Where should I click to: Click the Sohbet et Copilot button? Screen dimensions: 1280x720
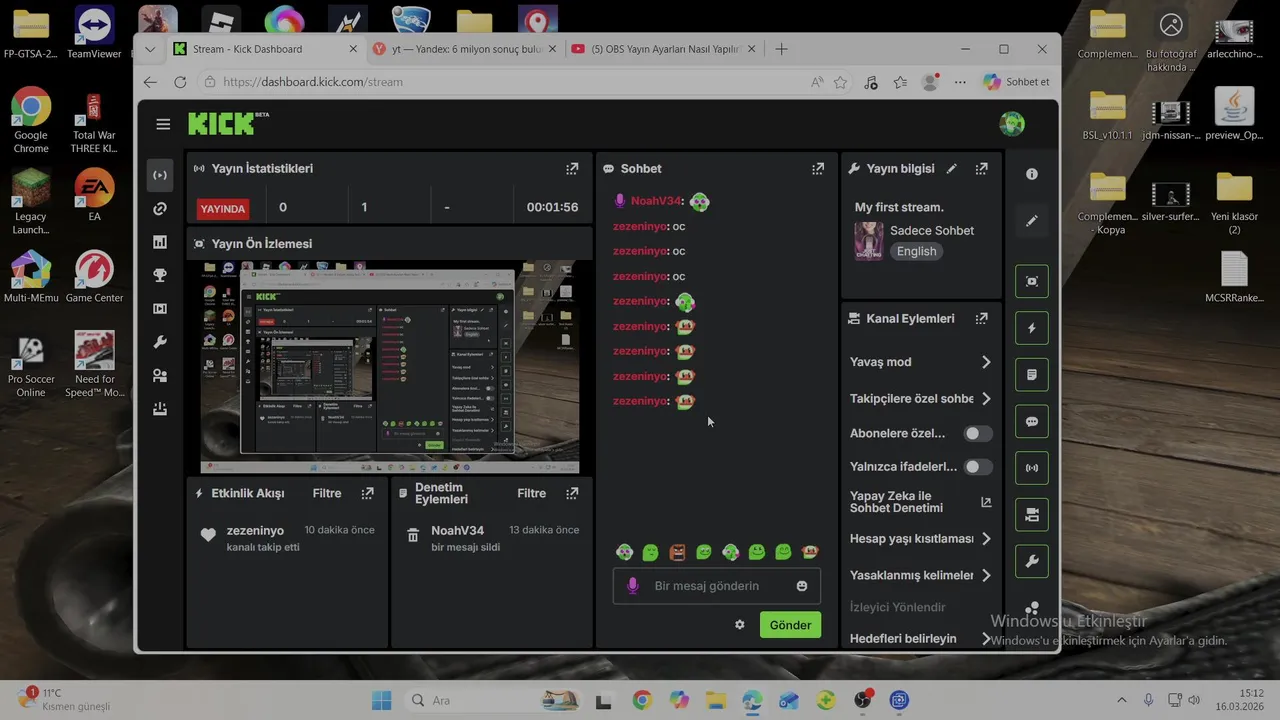point(1016,82)
